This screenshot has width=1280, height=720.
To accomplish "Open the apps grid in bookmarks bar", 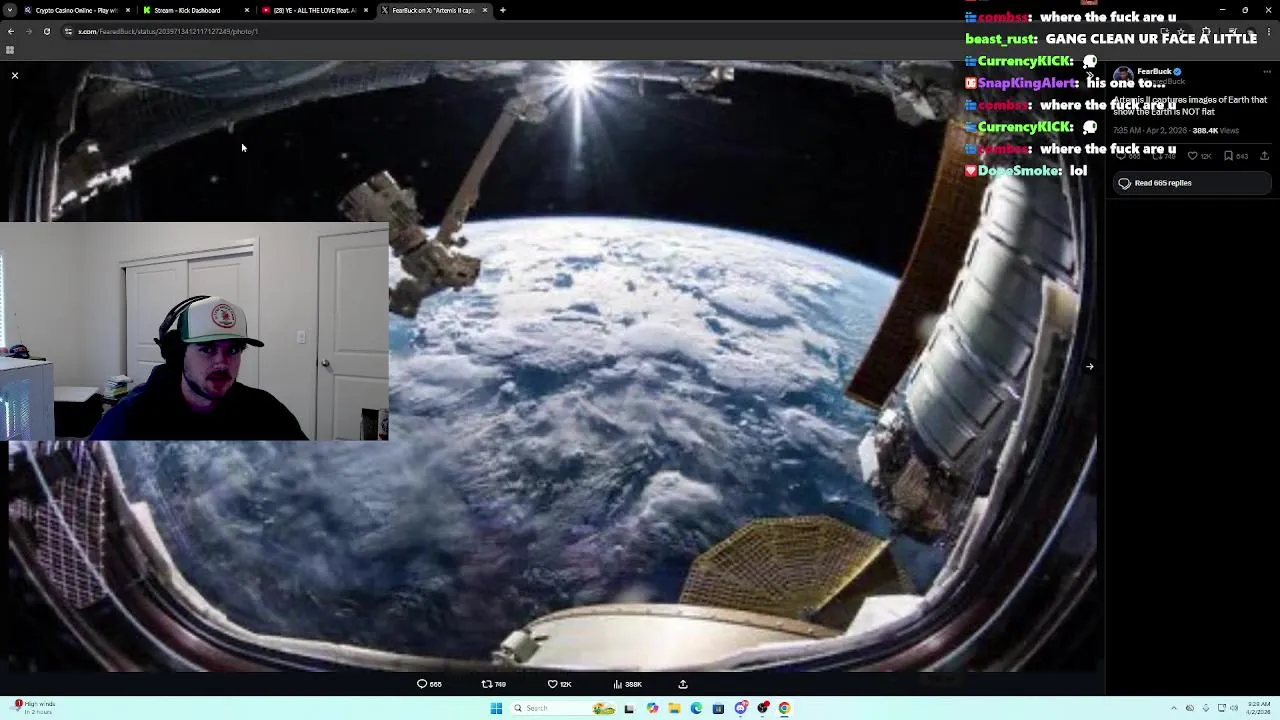I will pos(10,50).
